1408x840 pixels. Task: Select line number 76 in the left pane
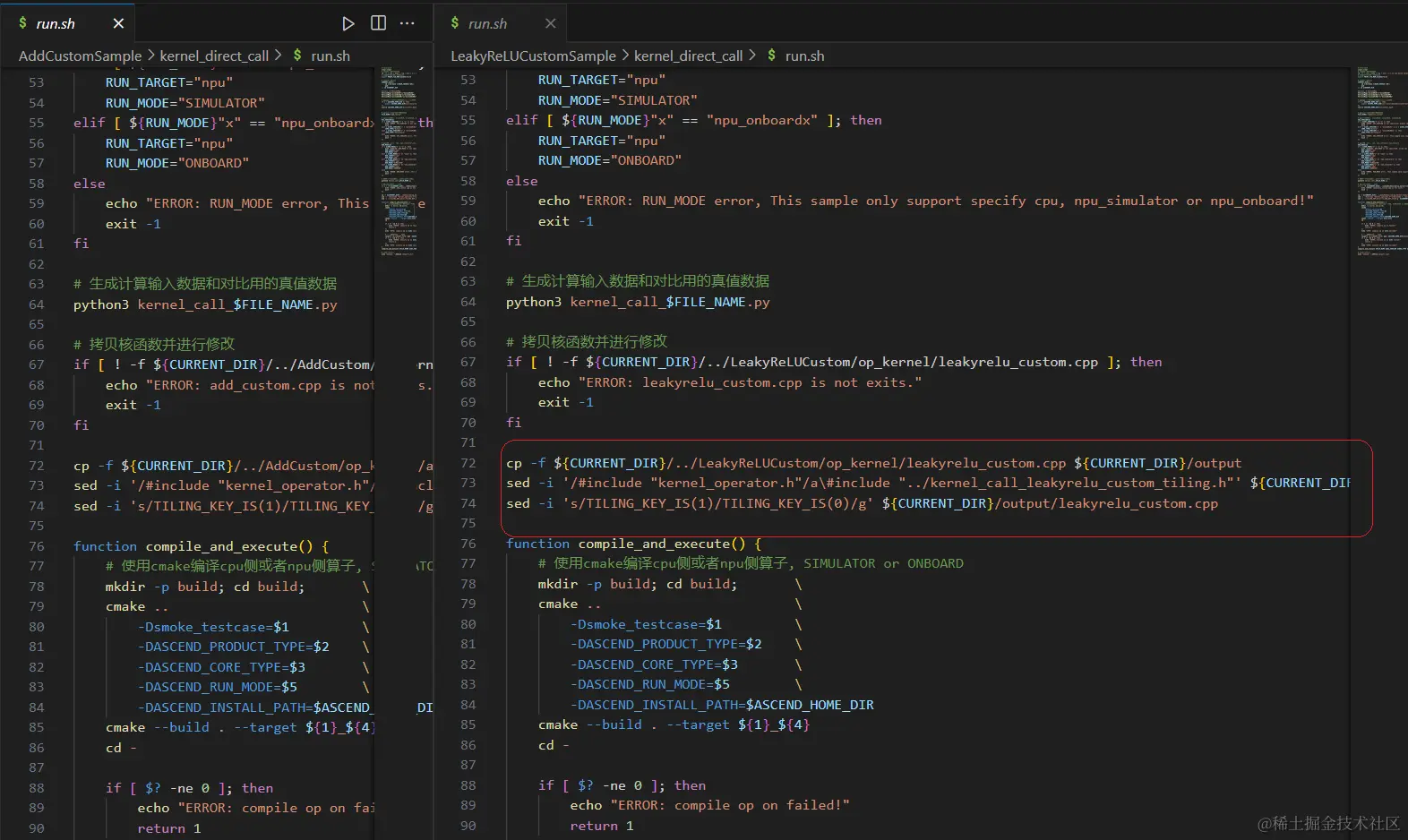36,546
